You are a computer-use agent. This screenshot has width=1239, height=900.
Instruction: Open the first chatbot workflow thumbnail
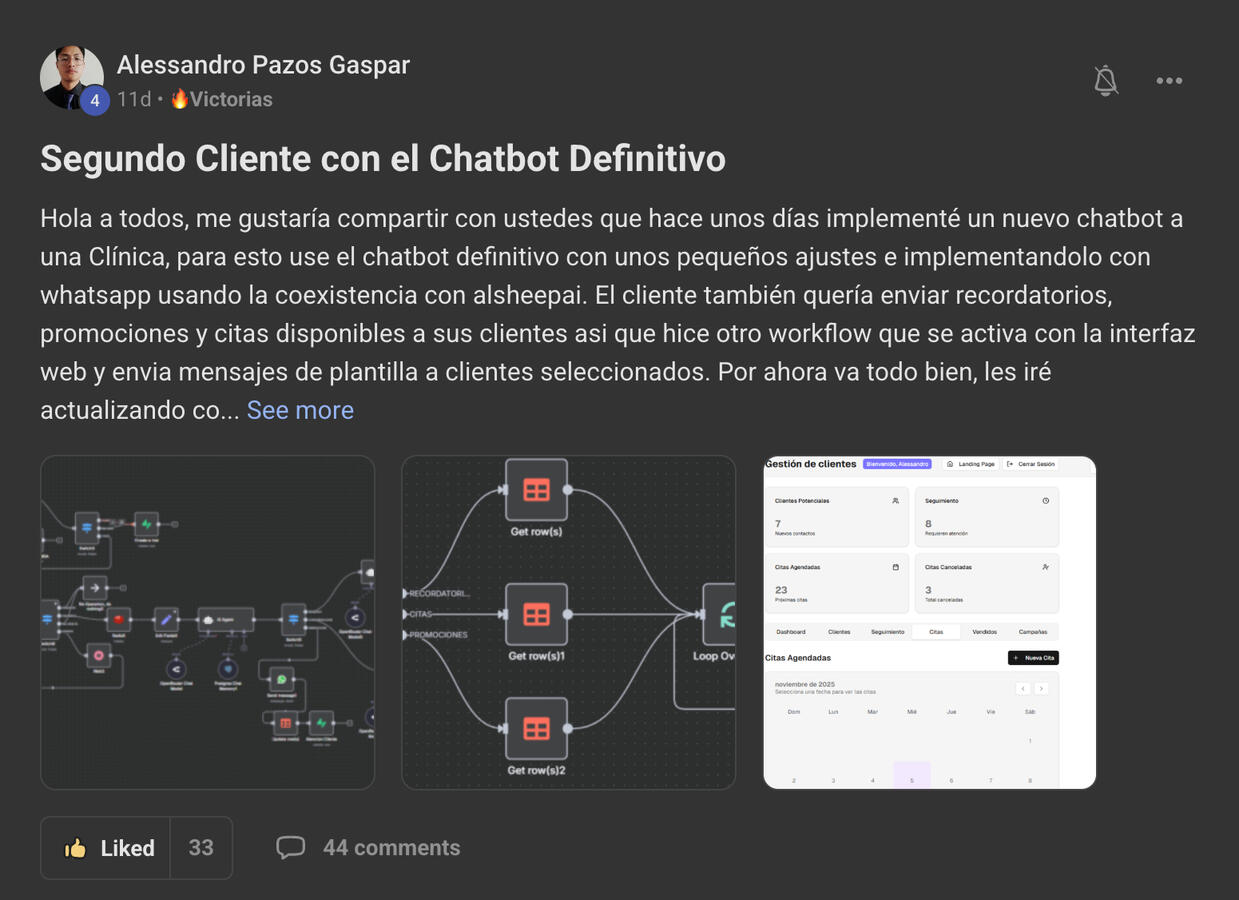pyautogui.click(x=207, y=622)
